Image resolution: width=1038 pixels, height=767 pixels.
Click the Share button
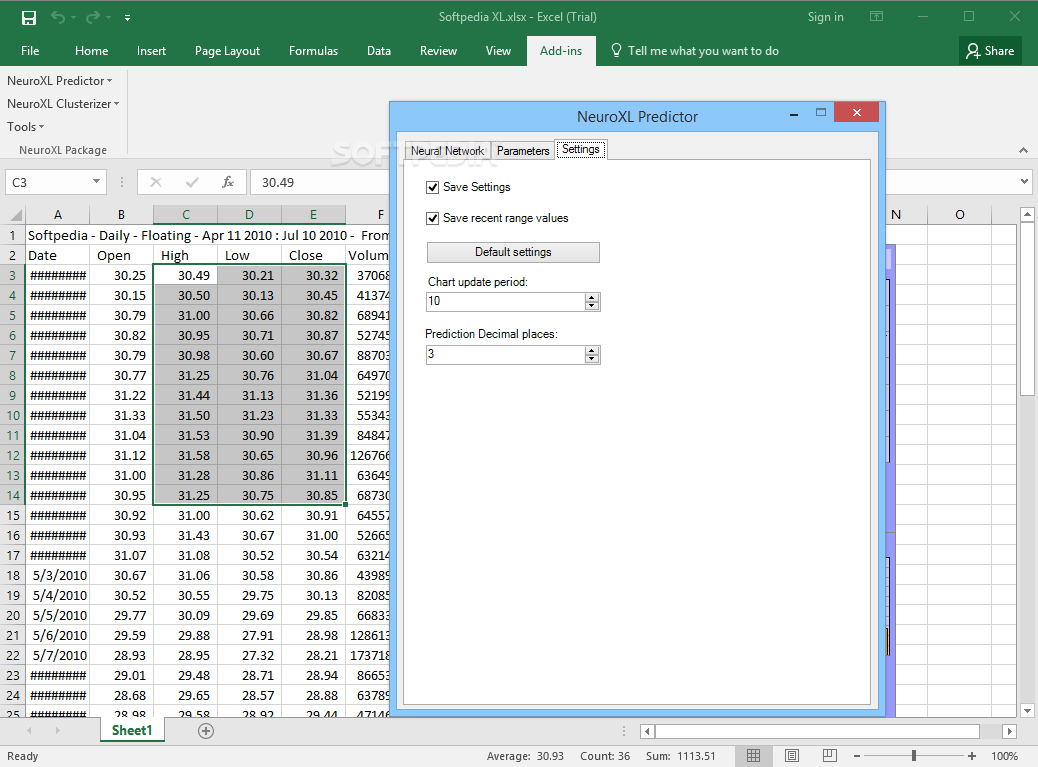pos(990,50)
